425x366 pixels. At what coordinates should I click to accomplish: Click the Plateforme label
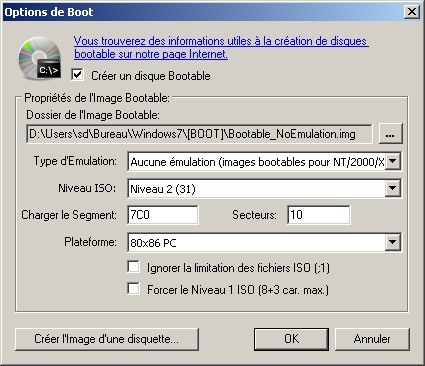click(90, 242)
